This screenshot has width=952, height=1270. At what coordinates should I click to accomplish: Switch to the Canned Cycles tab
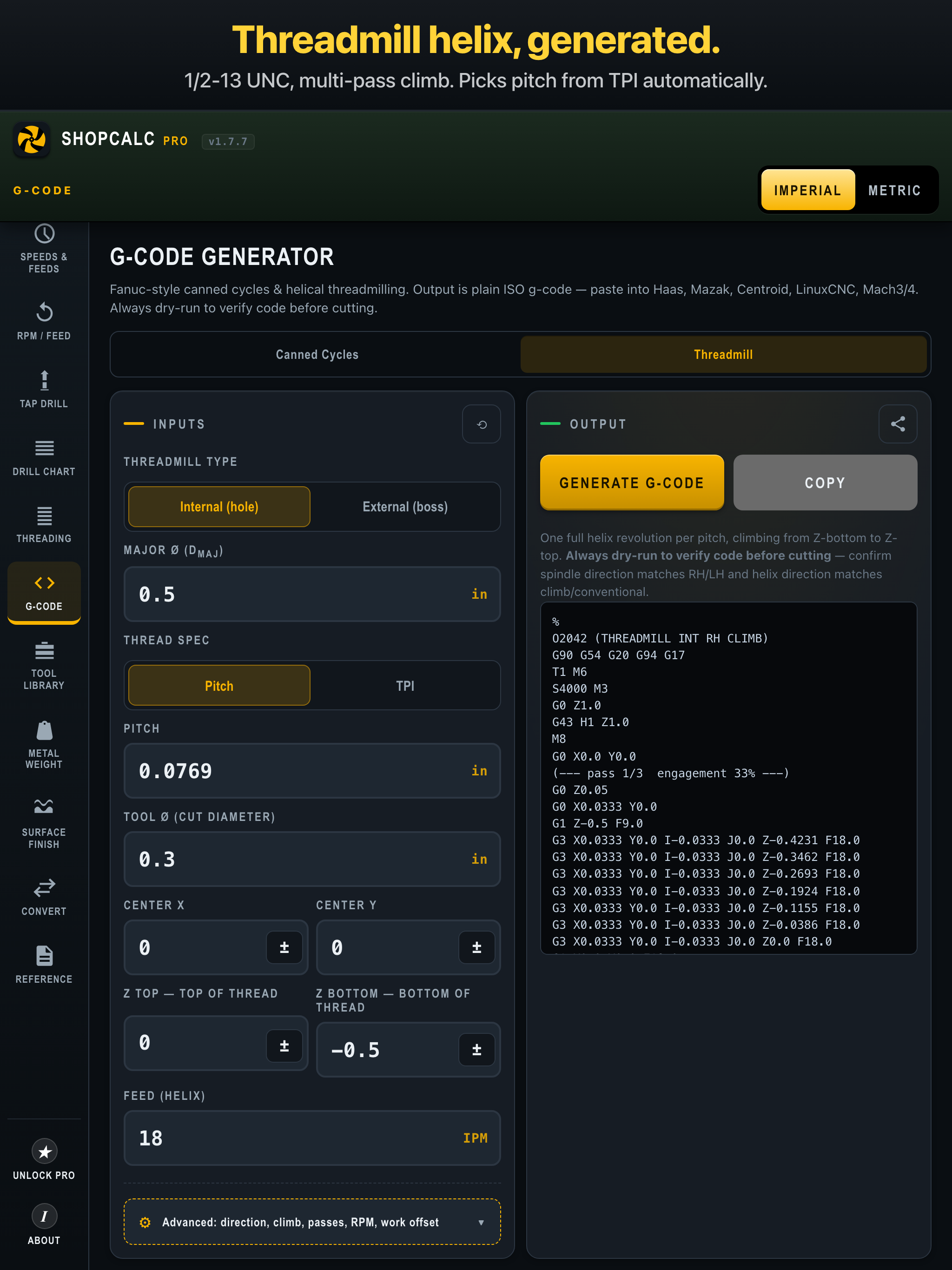click(x=317, y=354)
